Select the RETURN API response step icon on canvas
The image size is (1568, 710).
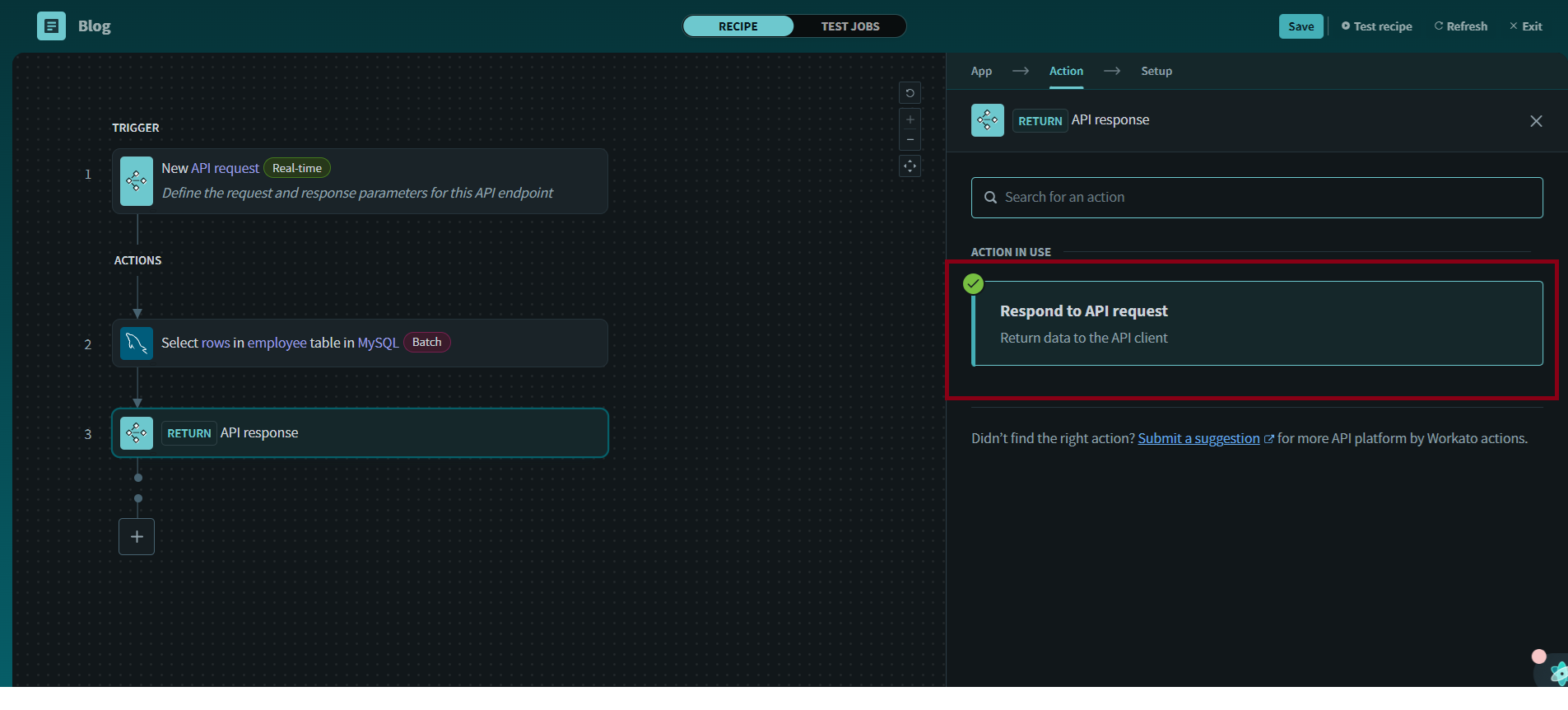(137, 433)
